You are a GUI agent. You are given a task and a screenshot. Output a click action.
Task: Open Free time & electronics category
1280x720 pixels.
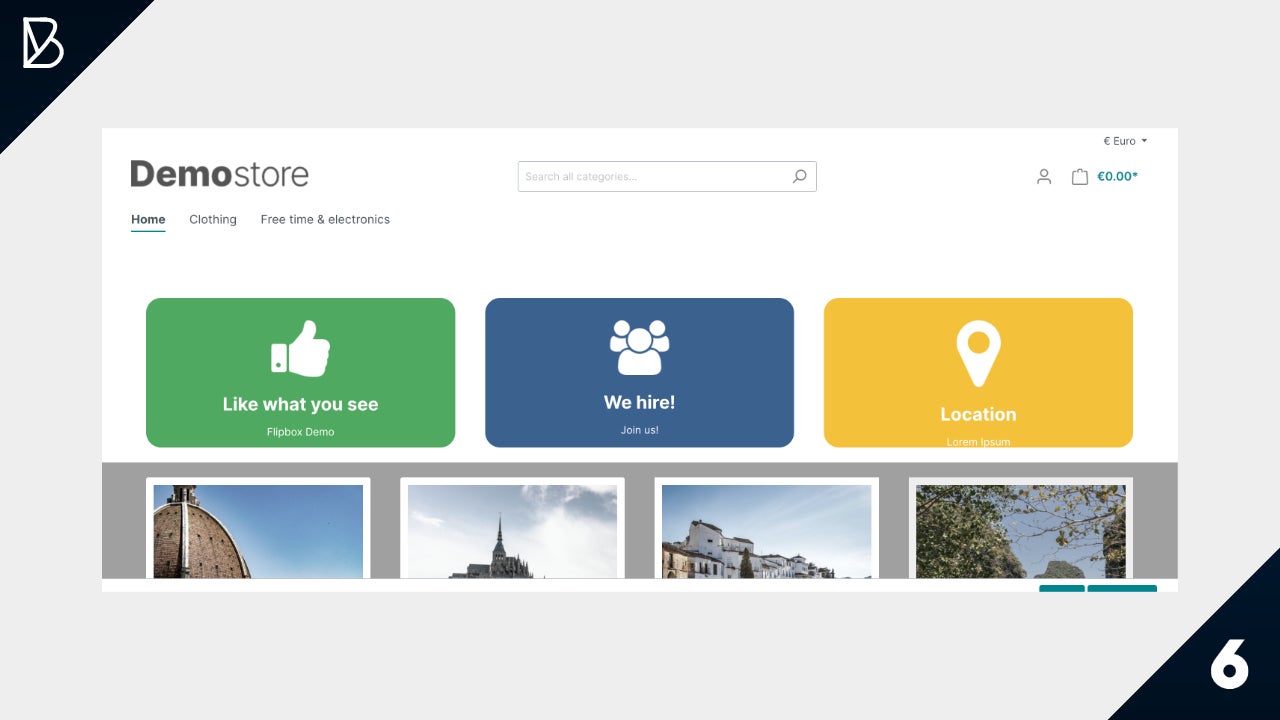(325, 219)
